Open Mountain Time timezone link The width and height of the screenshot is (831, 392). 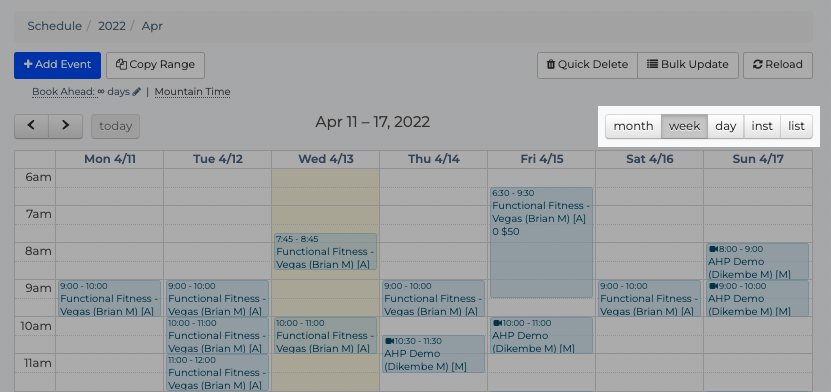click(192, 92)
